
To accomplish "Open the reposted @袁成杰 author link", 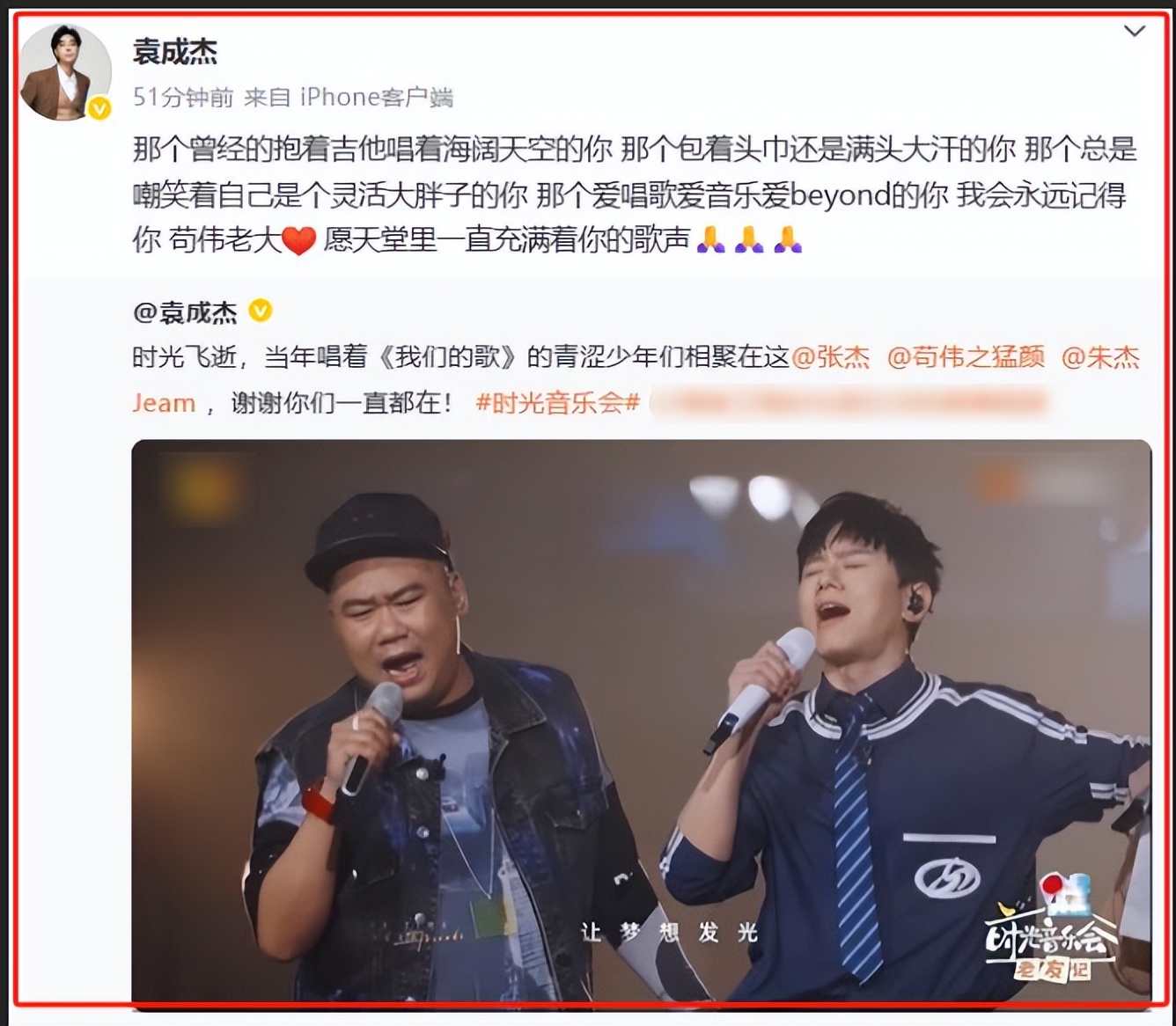I will tap(185, 312).
